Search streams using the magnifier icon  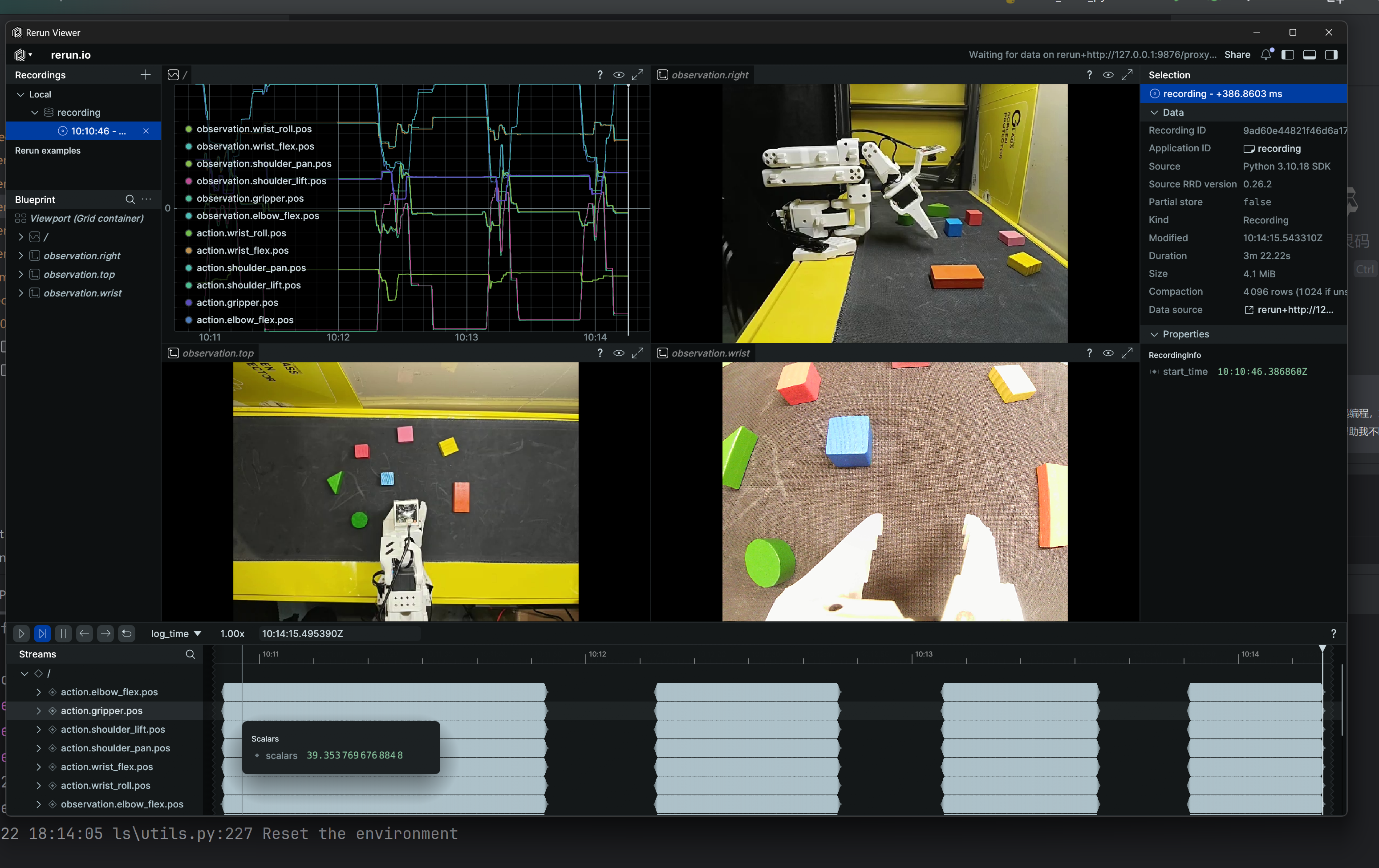point(190,654)
